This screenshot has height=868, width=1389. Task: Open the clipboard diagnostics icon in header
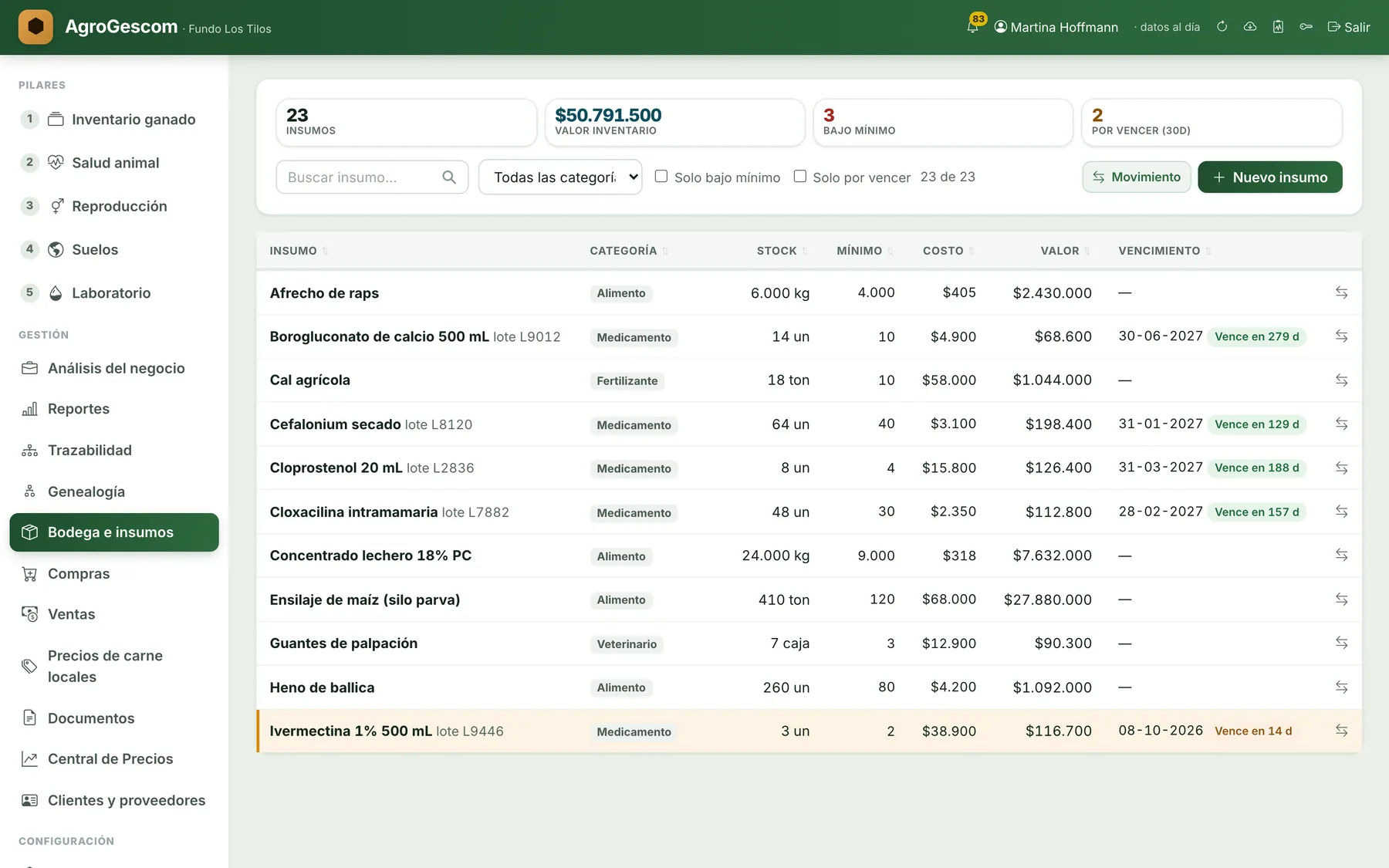point(1278,27)
